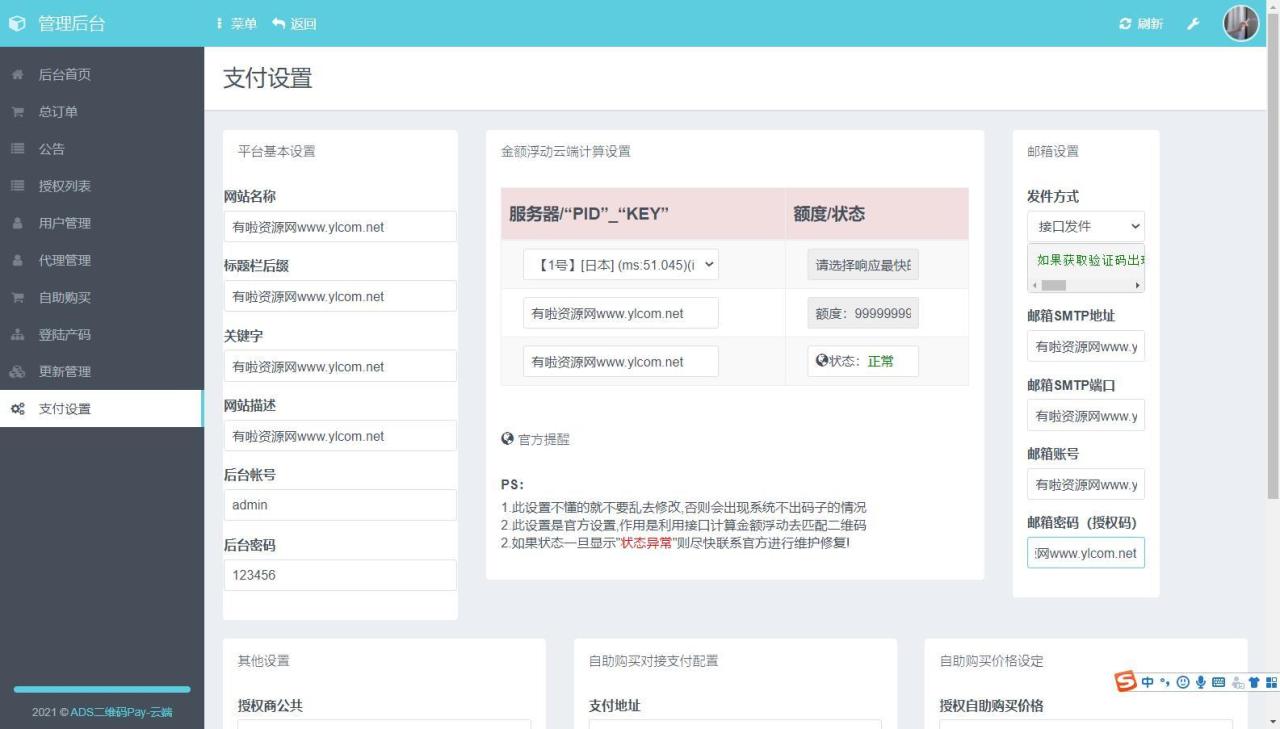The image size is (1280, 729).
Task: Click the user avatar at top right
Action: tap(1240, 23)
